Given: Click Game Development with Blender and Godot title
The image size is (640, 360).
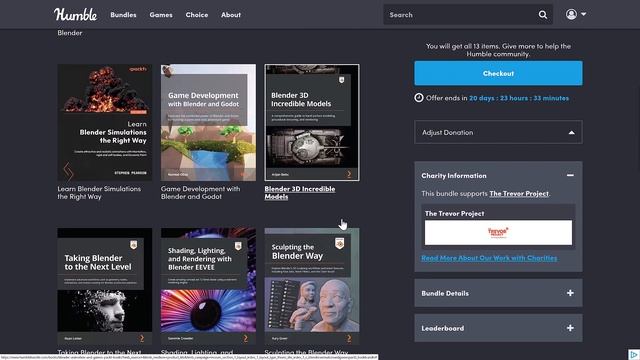Looking at the screenshot, I should (x=200, y=193).
